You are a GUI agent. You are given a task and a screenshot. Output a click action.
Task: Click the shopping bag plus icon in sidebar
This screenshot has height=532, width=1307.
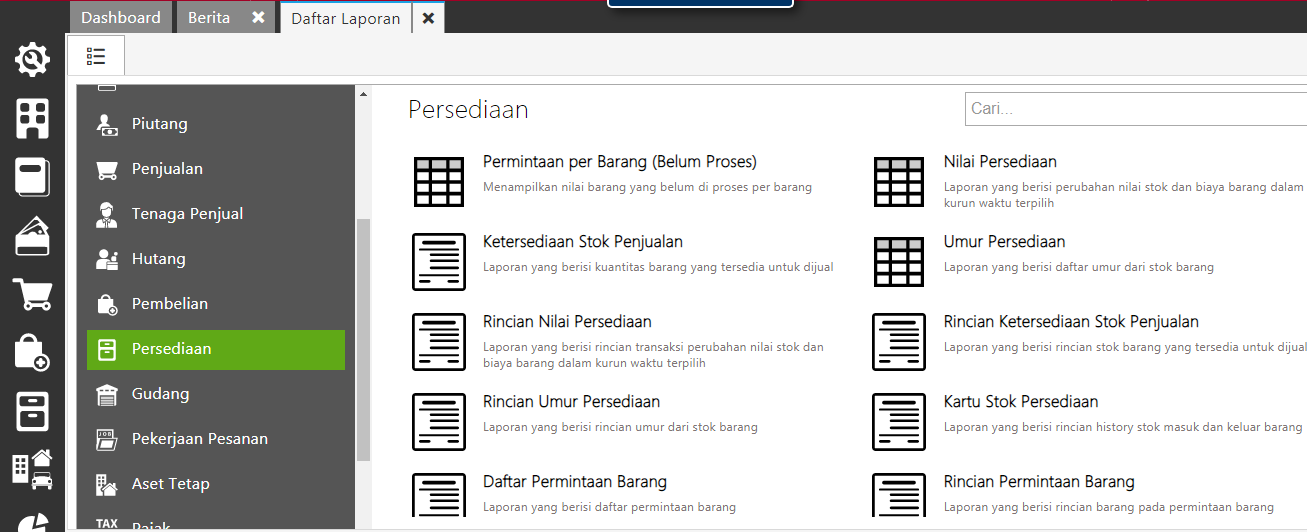(x=32, y=353)
